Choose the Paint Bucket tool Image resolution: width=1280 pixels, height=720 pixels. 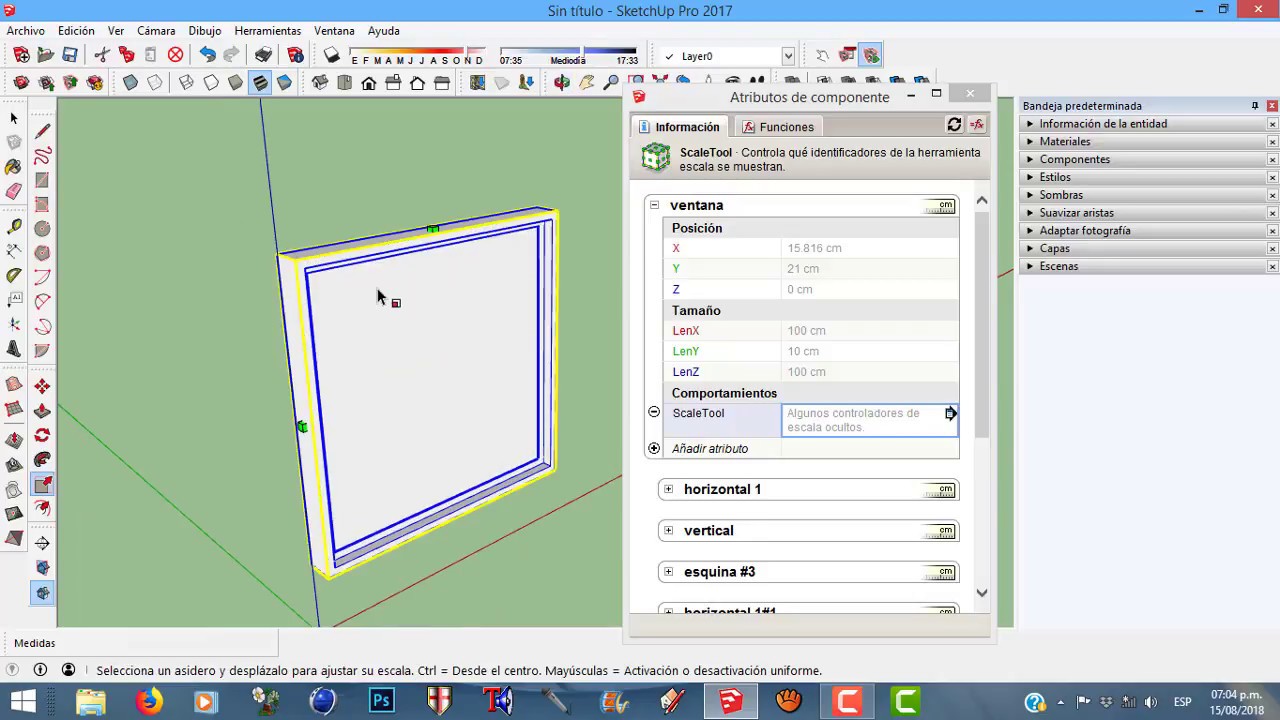click(14, 167)
